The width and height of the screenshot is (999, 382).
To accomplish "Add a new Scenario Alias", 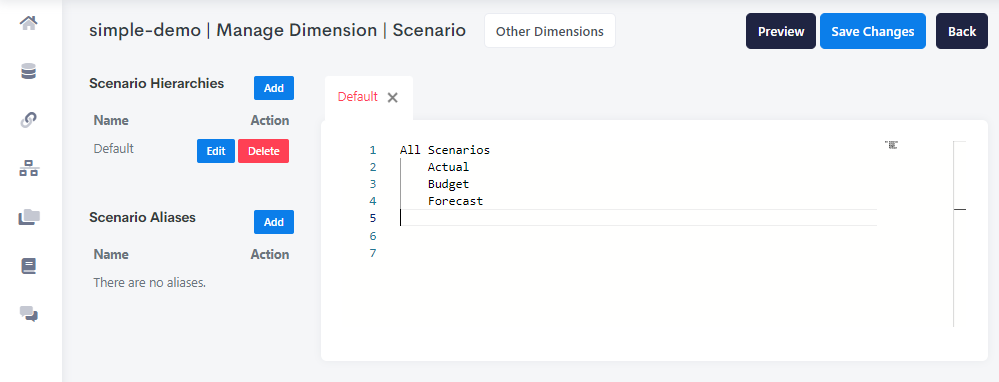I will click(273, 222).
